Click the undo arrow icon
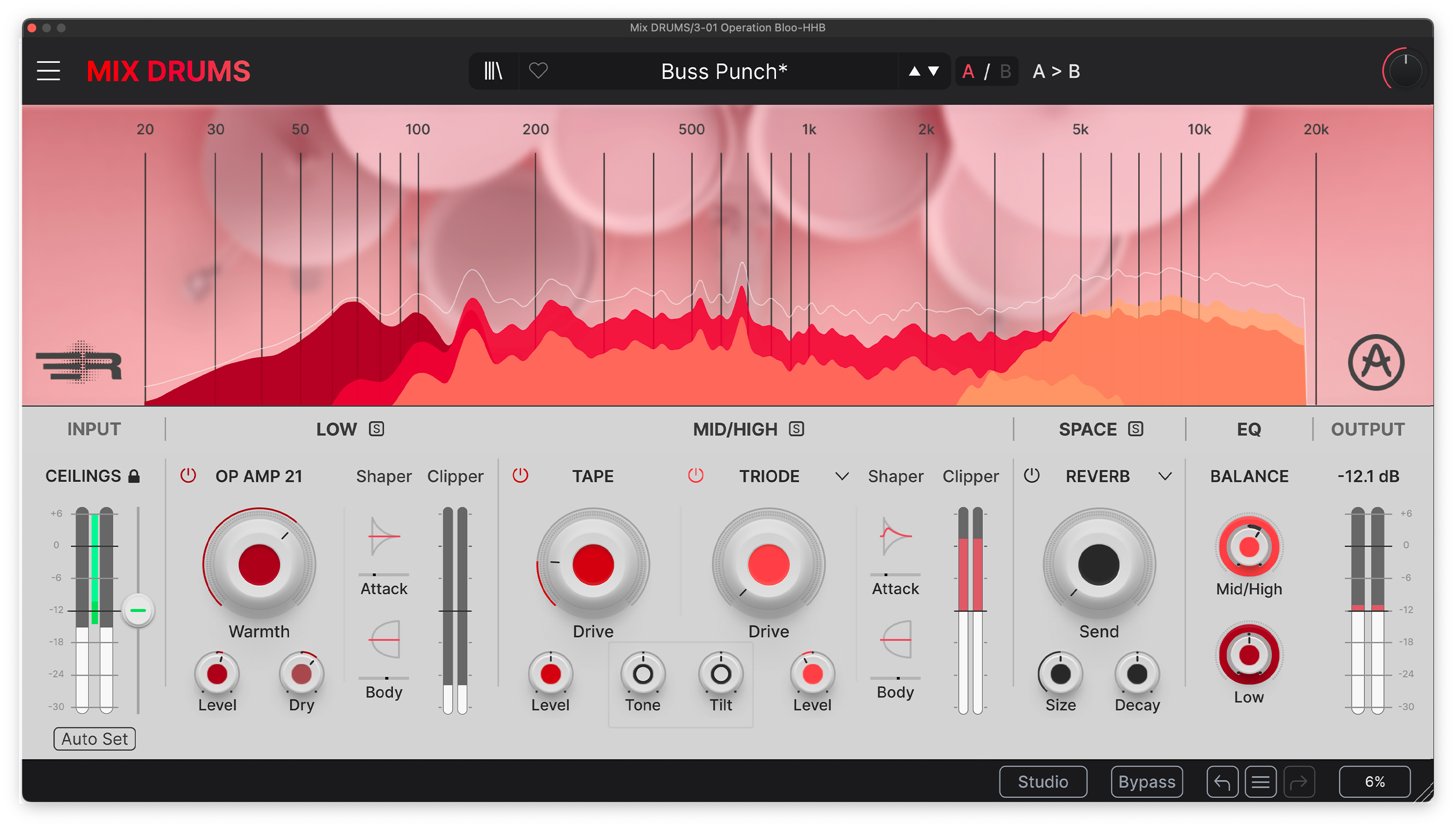 1222,781
